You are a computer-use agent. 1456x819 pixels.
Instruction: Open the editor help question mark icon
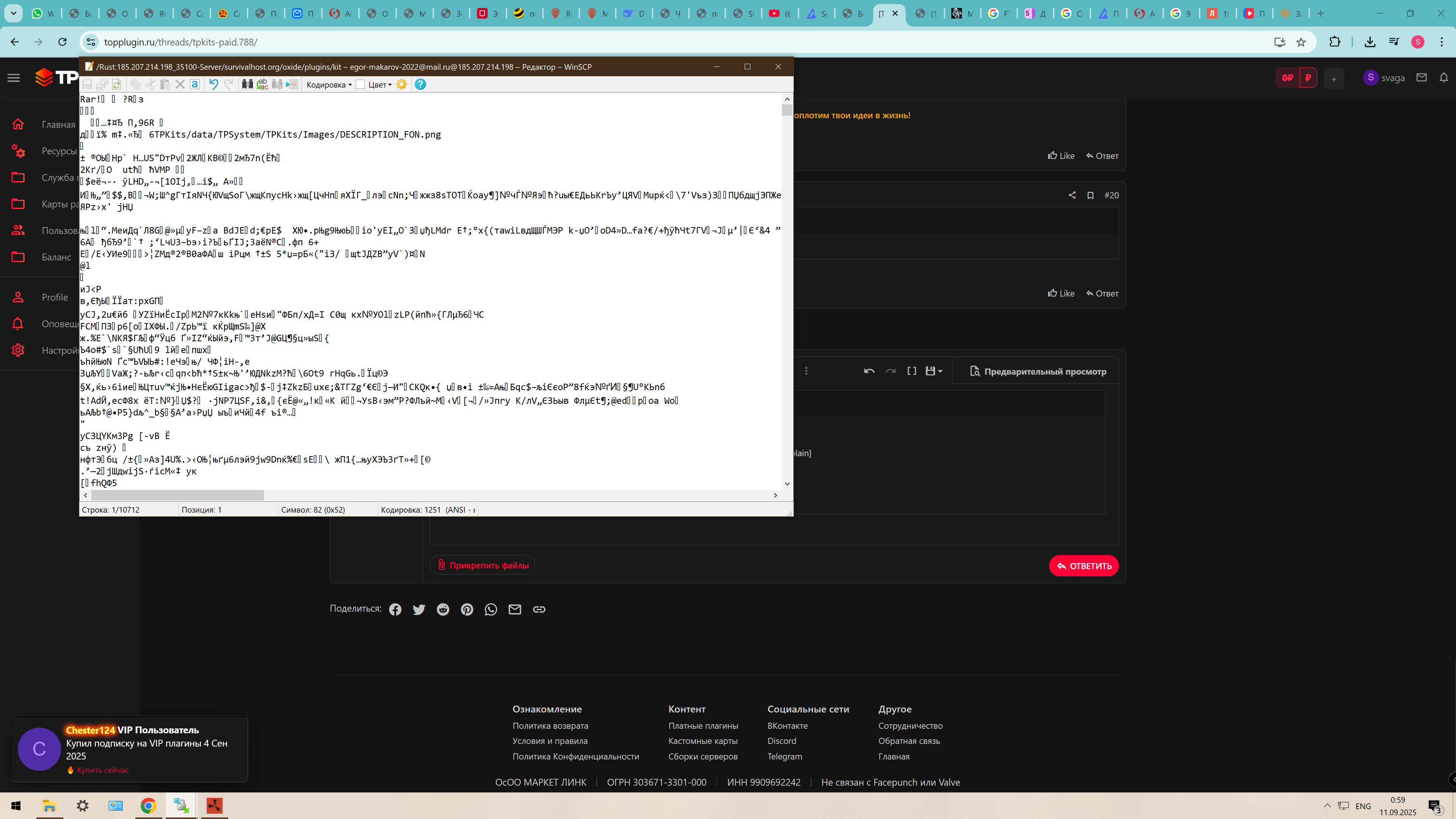point(420,84)
